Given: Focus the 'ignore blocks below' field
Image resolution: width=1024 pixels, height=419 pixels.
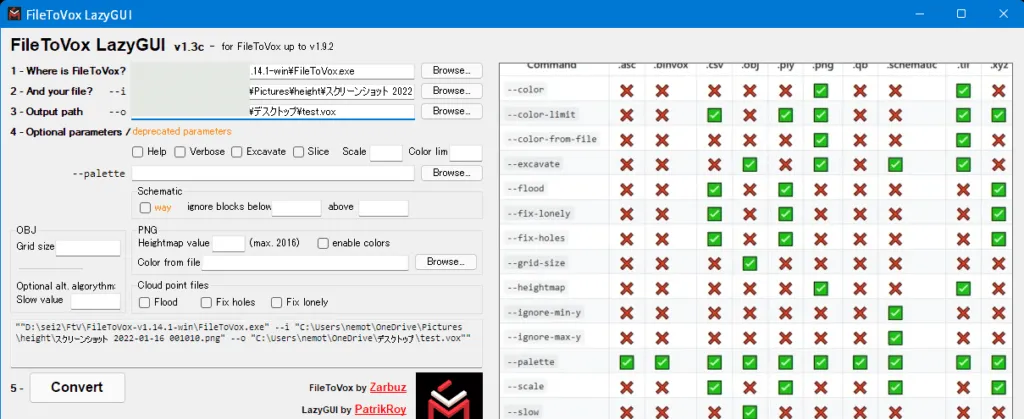Looking at the screenshot, I should click(x=296, y=208).
